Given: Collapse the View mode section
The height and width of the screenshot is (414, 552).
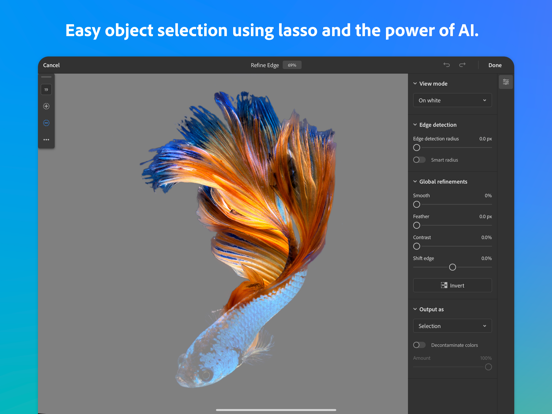Looking at the screenshot, I should click(415, 83).
